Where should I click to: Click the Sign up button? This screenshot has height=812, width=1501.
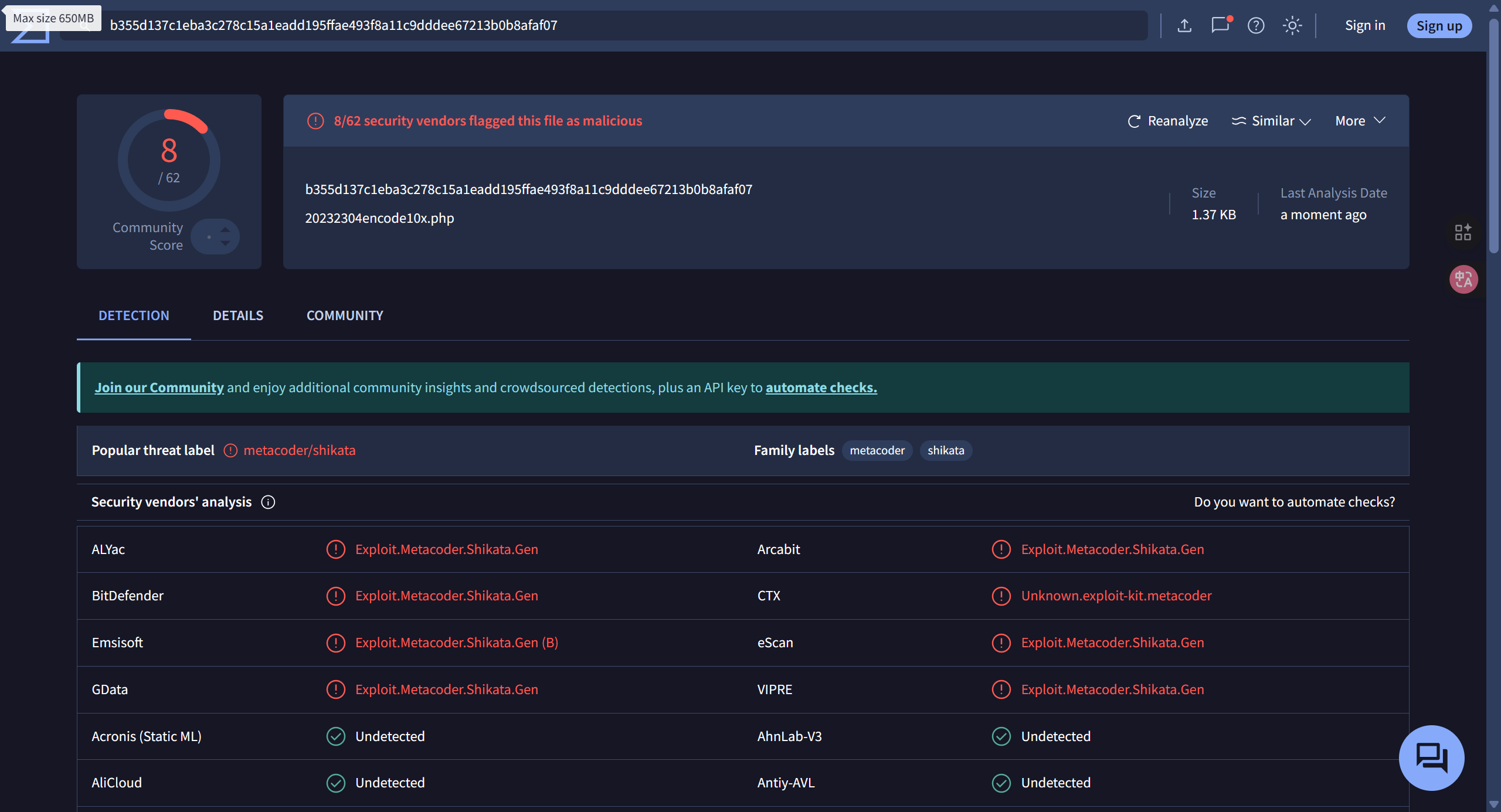pyautogui.click(x=1439, y=26)
